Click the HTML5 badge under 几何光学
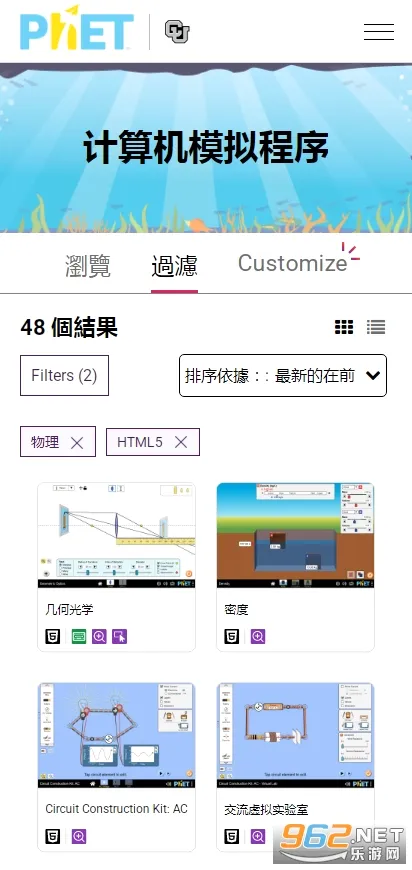 point(53,636)
